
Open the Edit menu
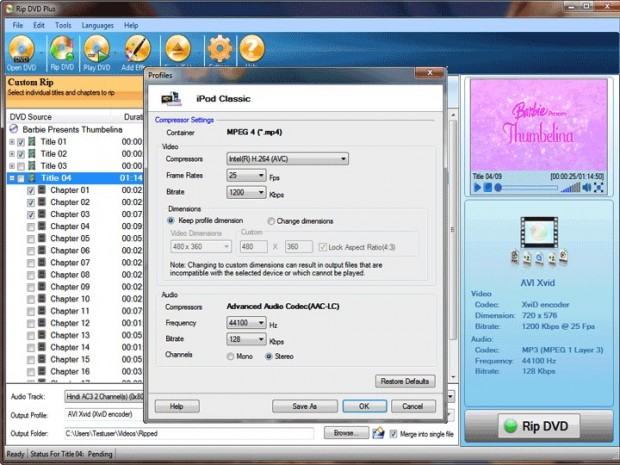(x=39, y=25)
